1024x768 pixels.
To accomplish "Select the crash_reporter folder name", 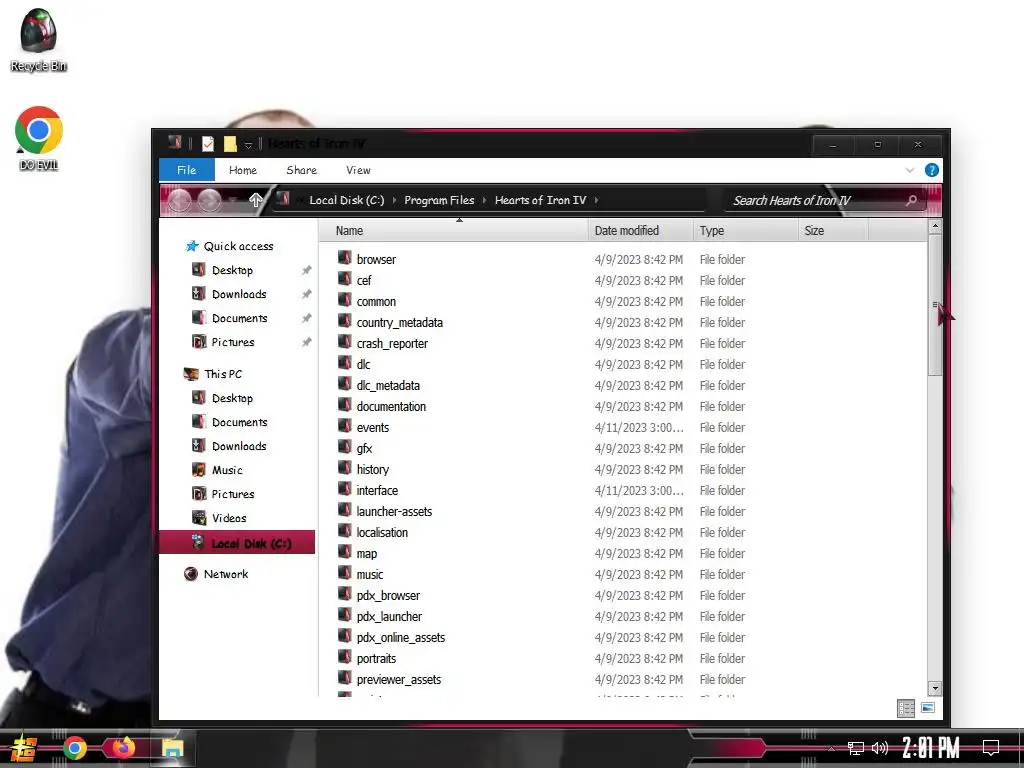I will [392, 344].
